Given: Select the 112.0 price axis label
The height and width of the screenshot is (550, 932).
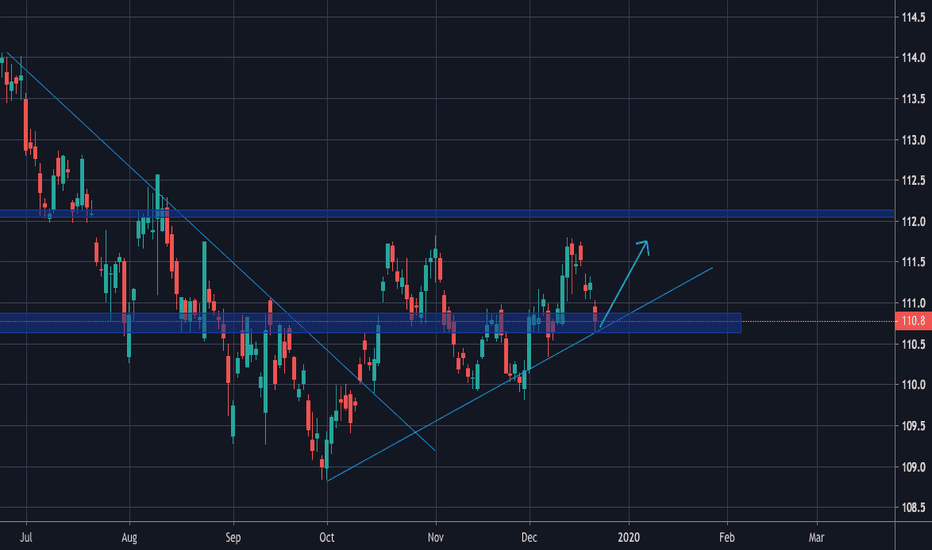Looking at the screenshot, I should point(914,222).
